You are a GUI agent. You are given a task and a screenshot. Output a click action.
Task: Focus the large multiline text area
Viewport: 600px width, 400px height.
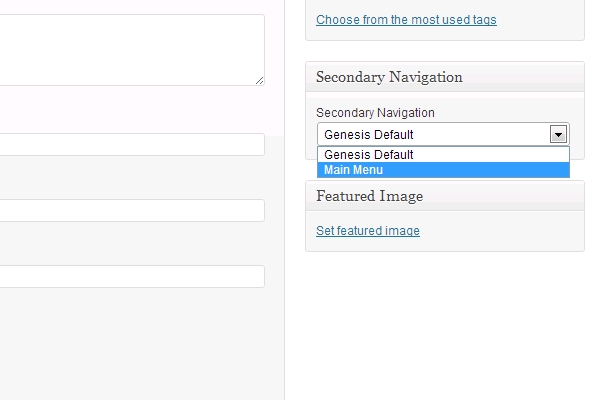click(132, 50)
